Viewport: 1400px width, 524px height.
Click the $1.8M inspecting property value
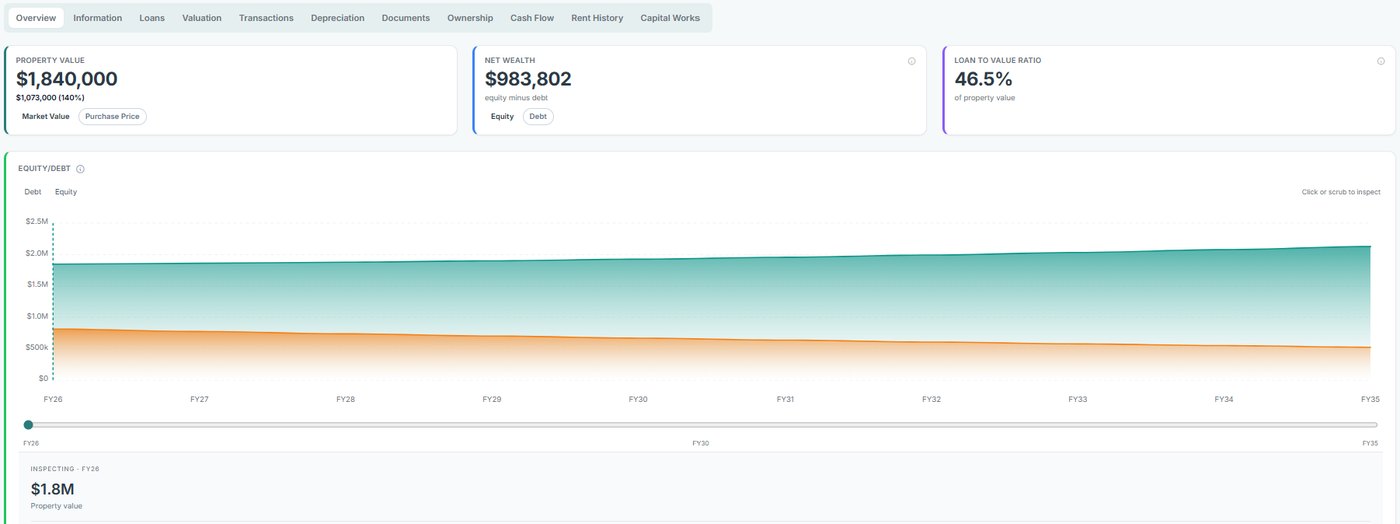(x=52, y=489)
